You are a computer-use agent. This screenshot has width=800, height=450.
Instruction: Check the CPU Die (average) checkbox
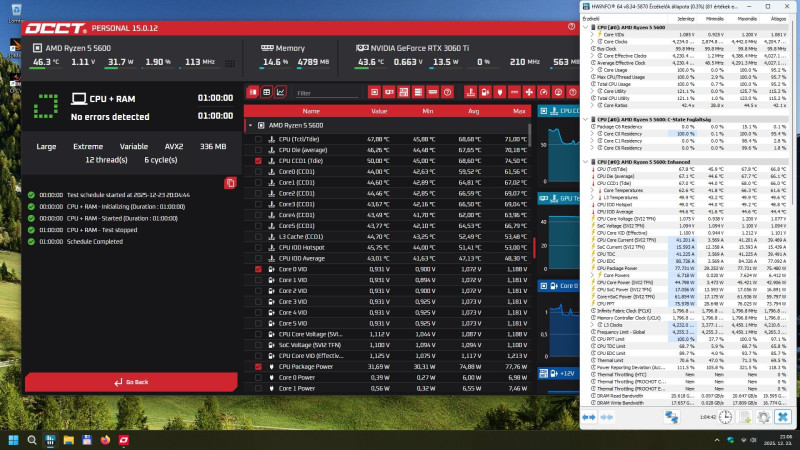258,150
